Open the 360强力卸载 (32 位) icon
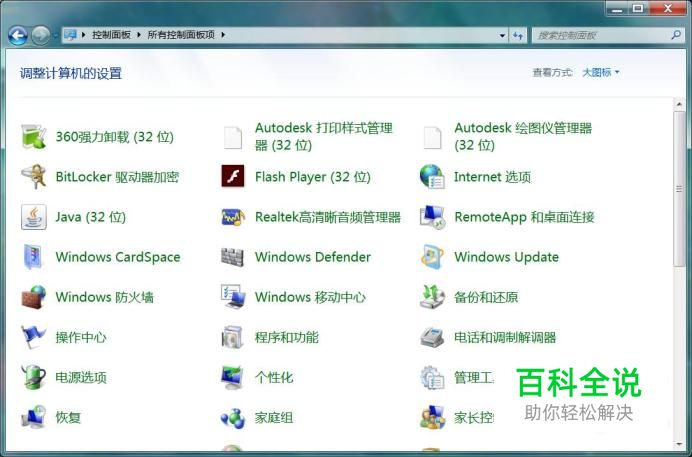 coord(34,136)
